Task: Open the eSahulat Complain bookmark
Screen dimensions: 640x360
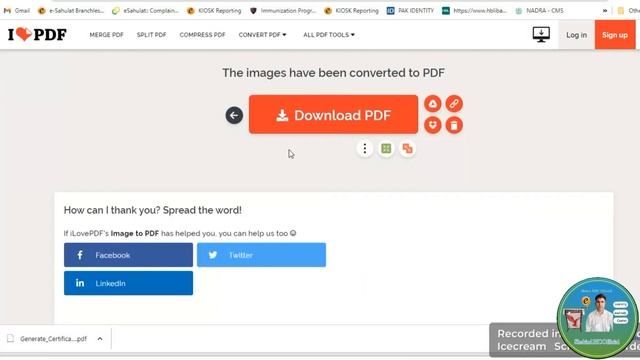Action: tap(145, 11)
